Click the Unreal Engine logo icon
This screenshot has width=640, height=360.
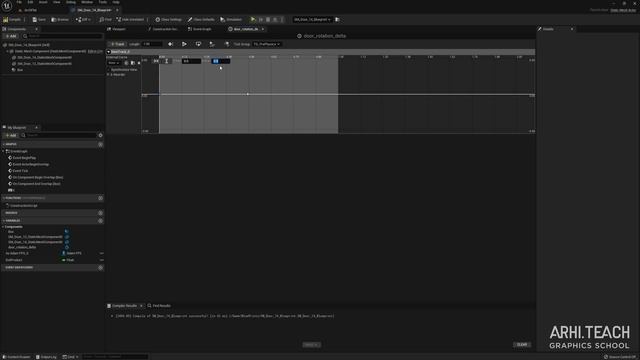coord(7,6)
